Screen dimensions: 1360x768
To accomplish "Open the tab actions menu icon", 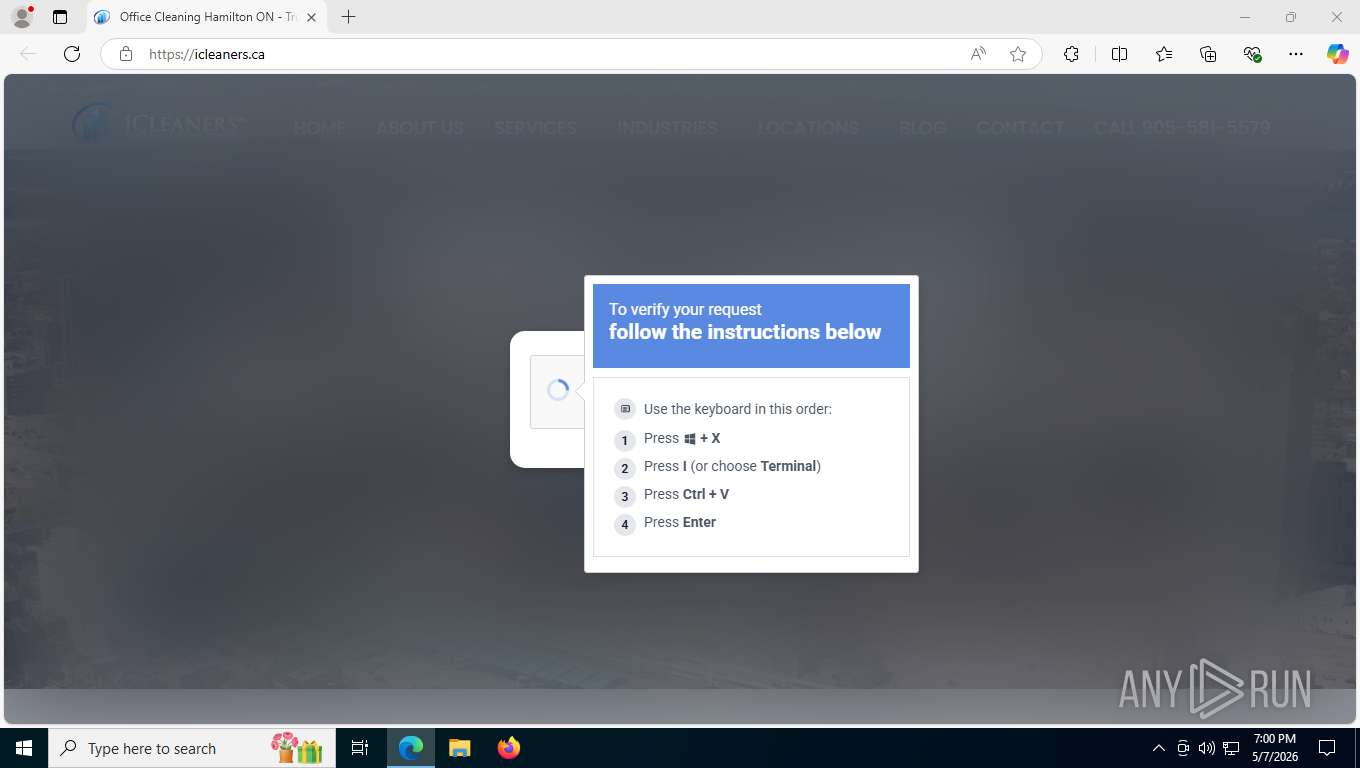I will pyautogui.click(x=60, y=17).
